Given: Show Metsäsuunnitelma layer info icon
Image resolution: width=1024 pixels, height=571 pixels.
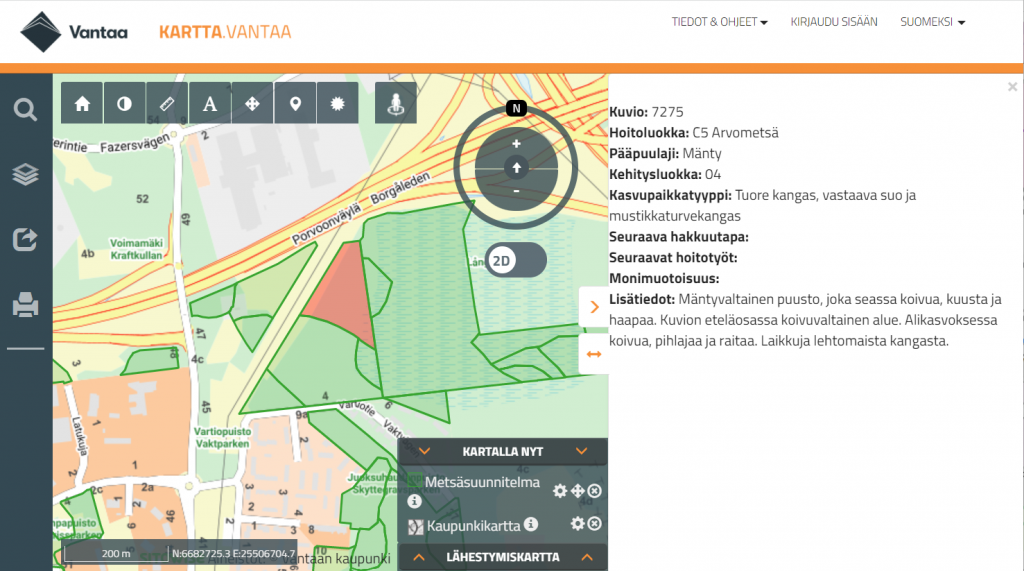Looking at the screenshot, I should coord(414,502).
